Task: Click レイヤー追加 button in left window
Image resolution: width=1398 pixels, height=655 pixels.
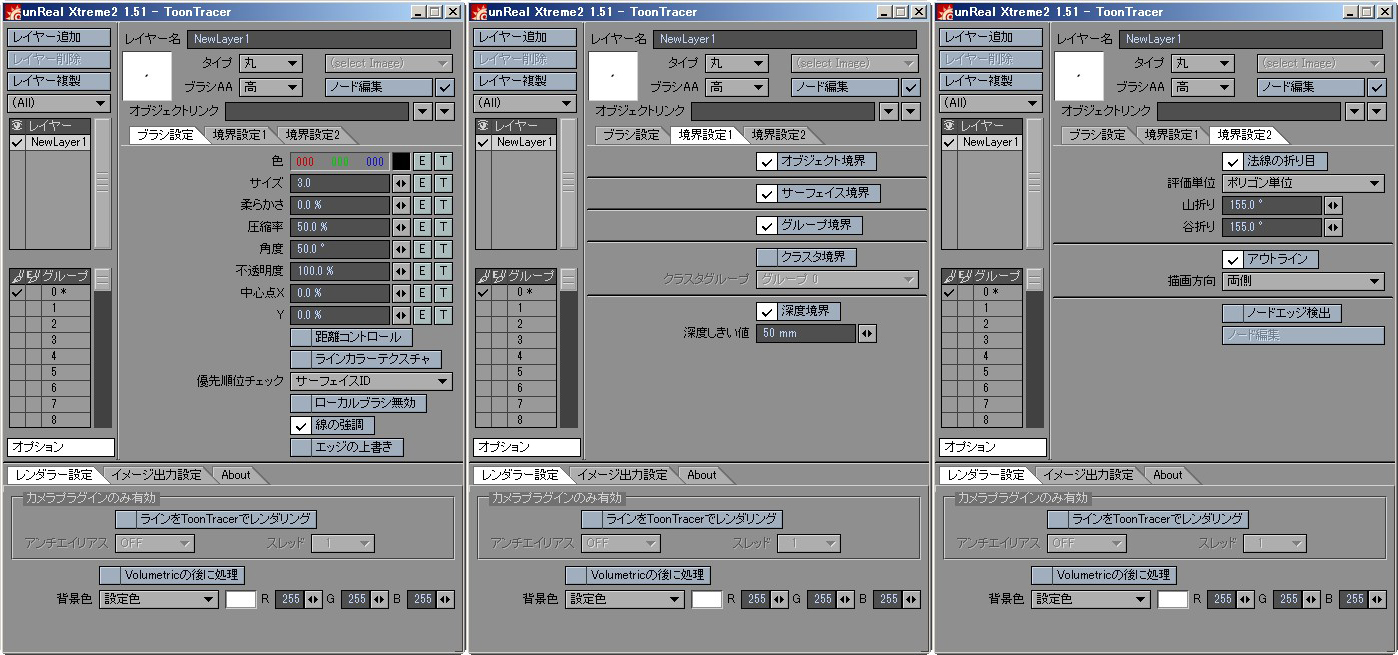Action: click(59, 37)
